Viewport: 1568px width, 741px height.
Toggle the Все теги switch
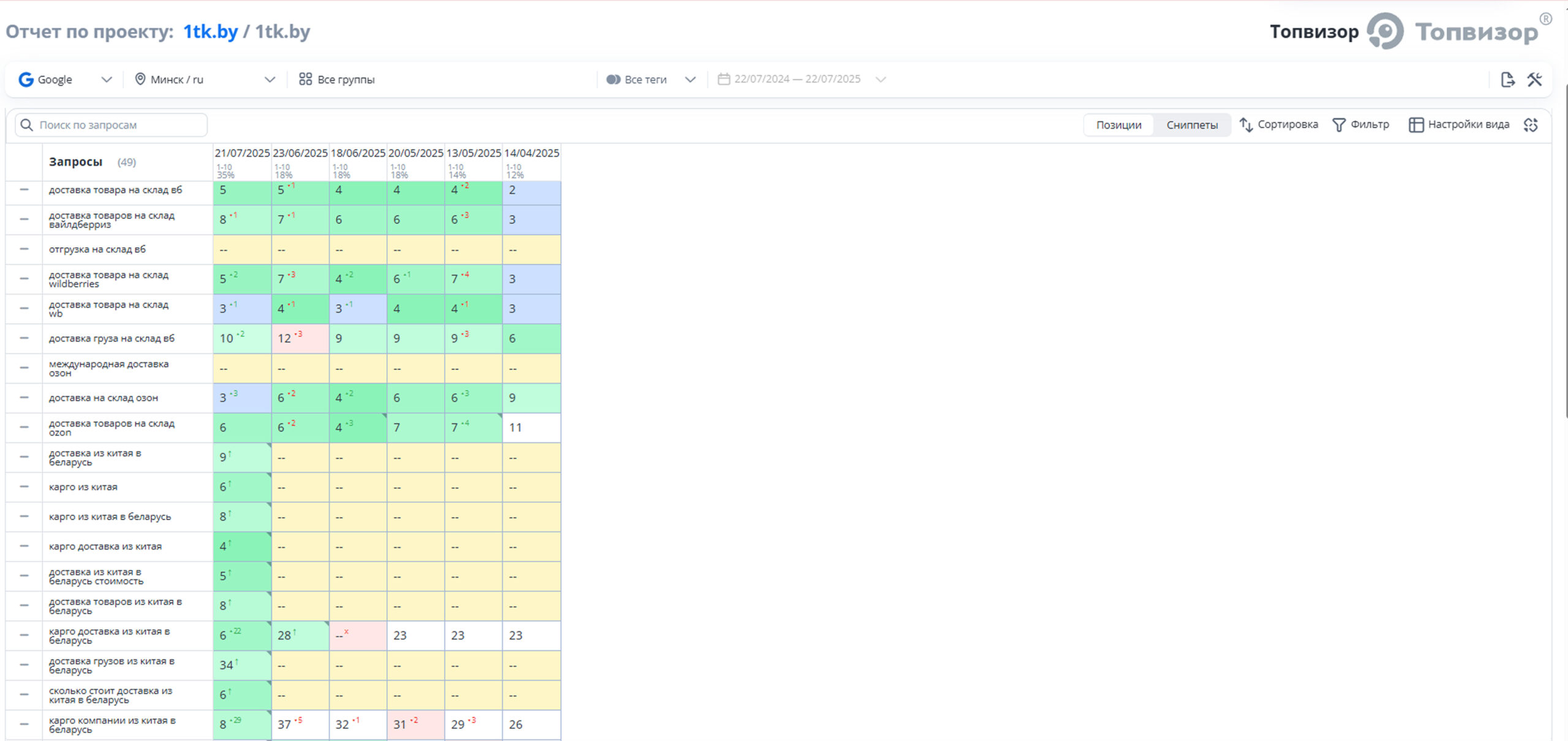613,80
